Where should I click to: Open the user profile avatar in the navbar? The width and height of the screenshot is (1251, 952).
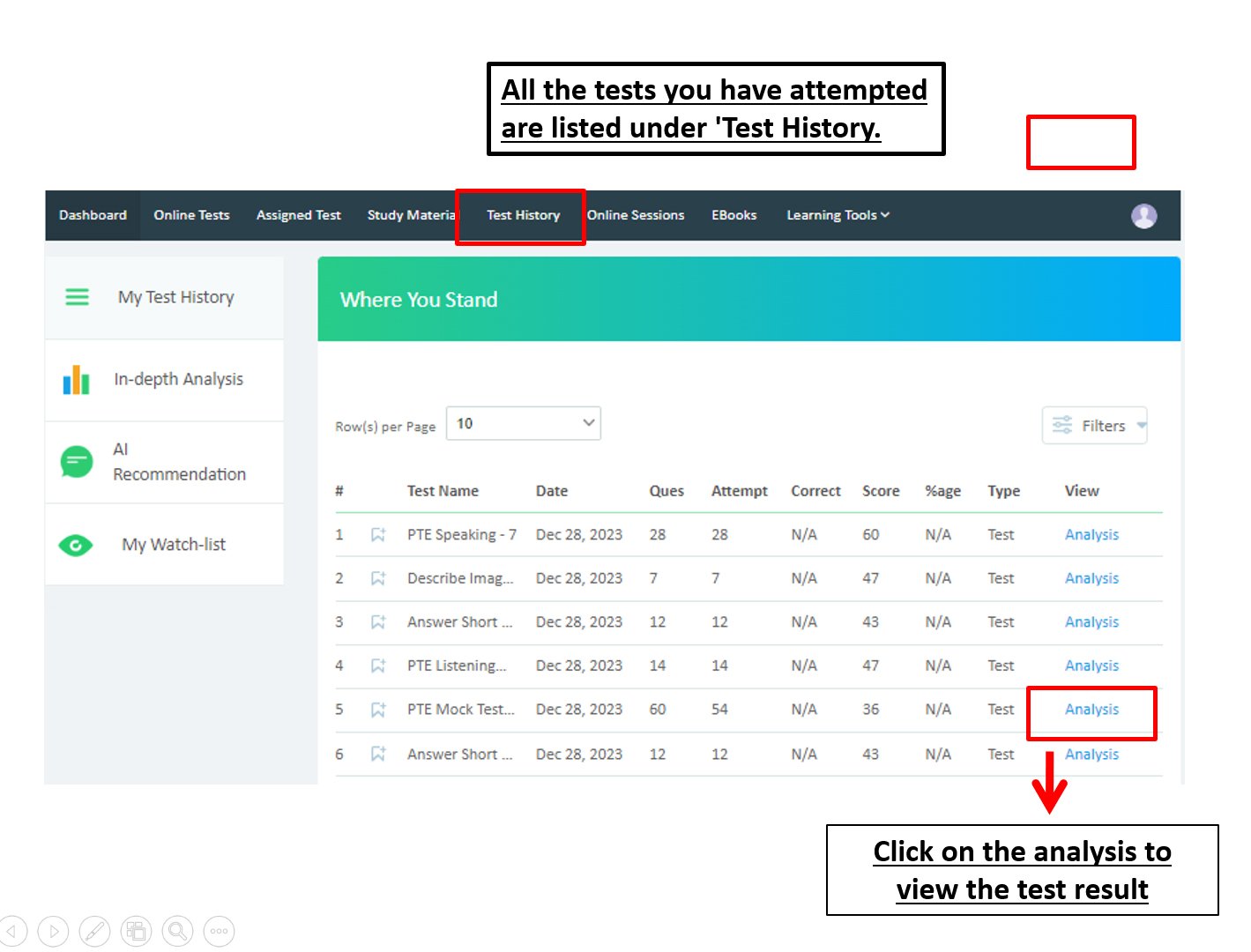(1143, 216)
